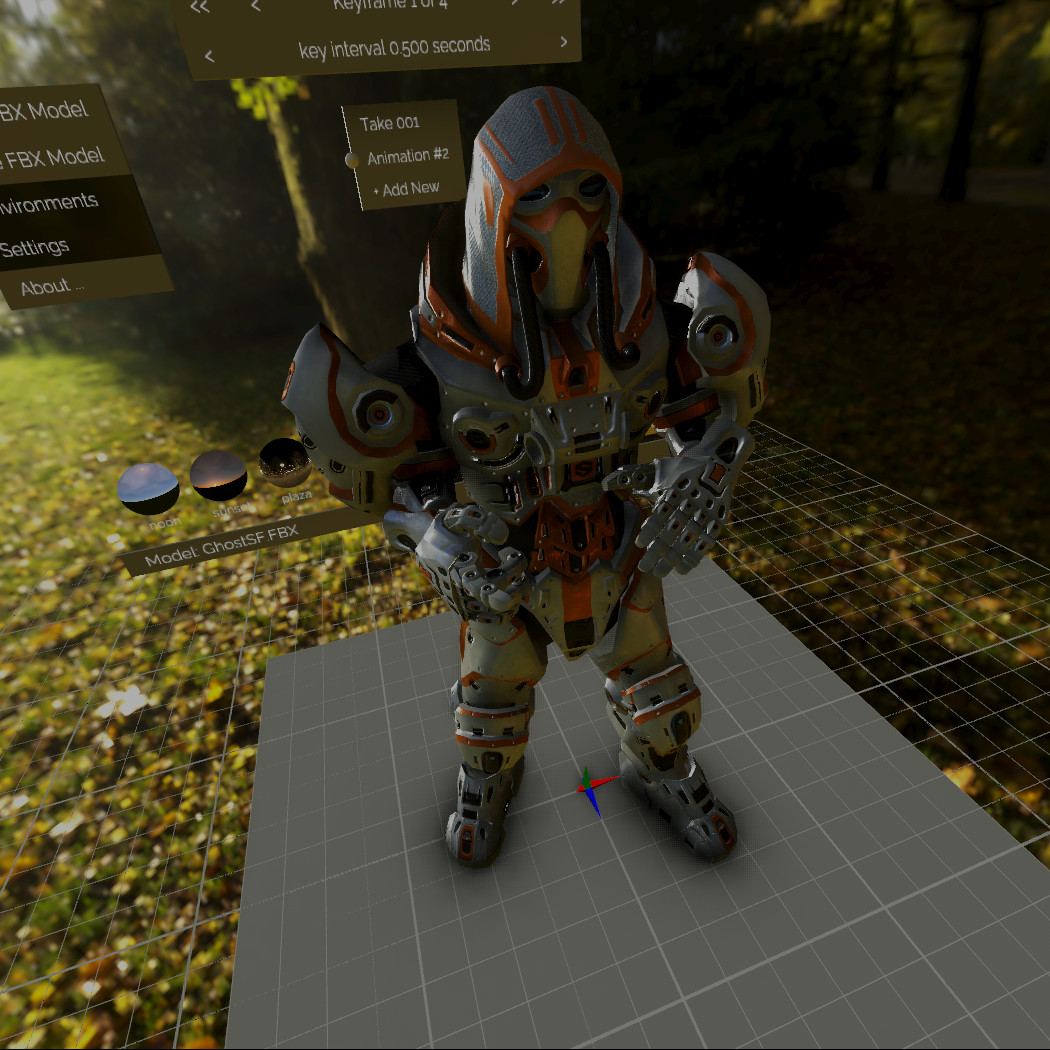This screenshot has width=1050, height=1050.
Task: Decrease the key interval value
Action: pos(209,56)
